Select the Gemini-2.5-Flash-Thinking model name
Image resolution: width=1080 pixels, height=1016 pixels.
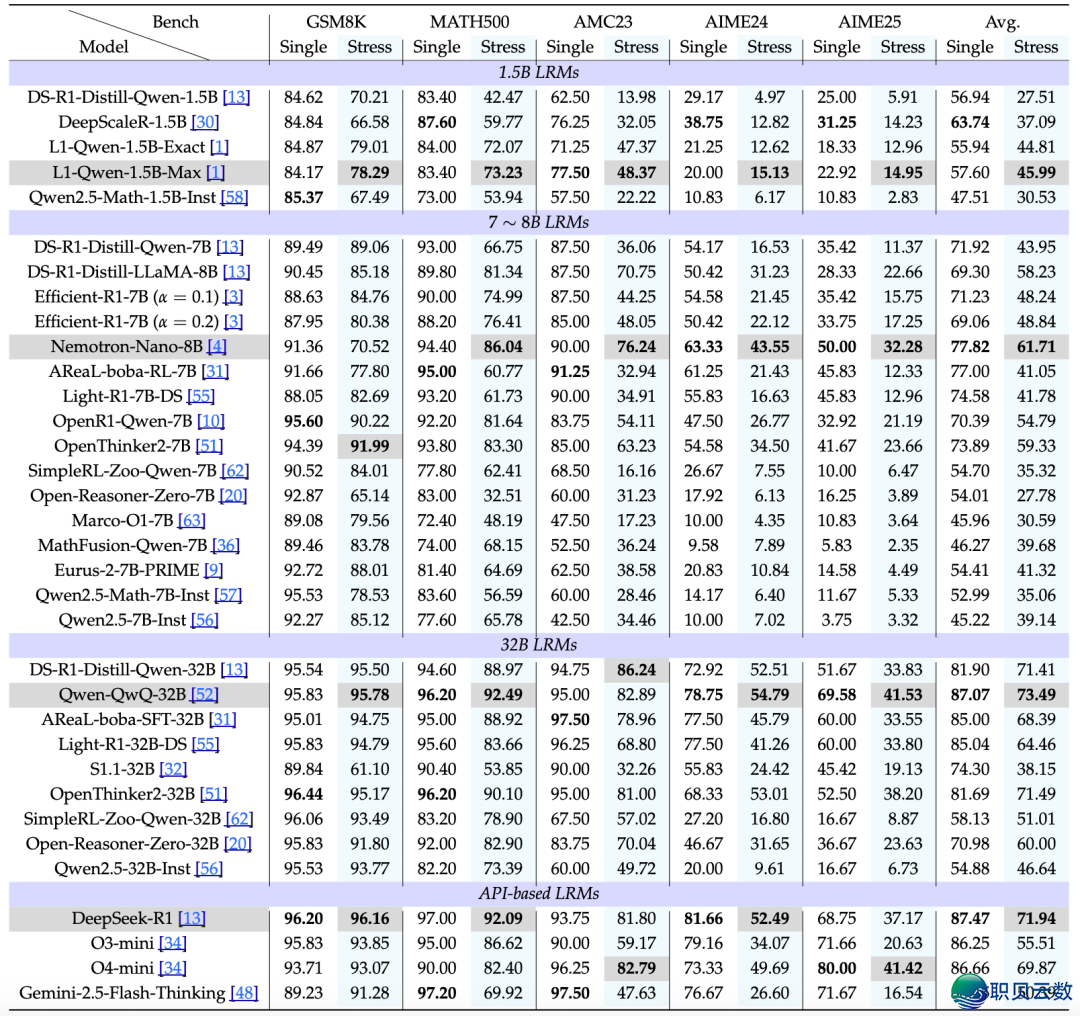tap(122, 993)
